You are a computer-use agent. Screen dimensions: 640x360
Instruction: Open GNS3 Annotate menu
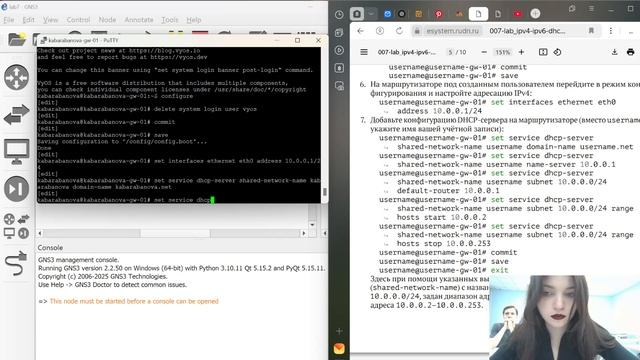[139, 20]
